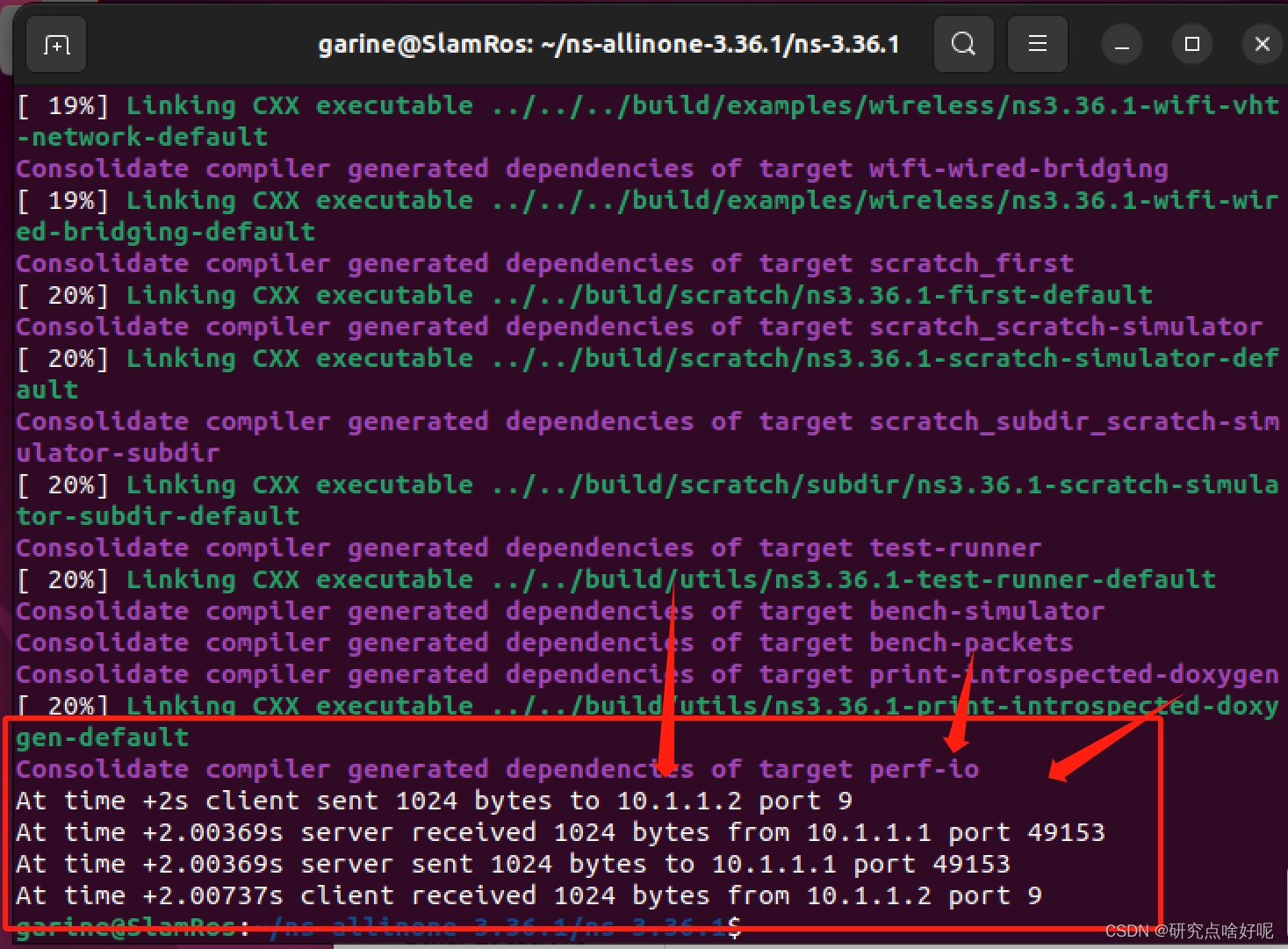The height and width of the screenshot is (949, 1288).
Task: Select the text 10.1.1.2 port 9
Action: tap(733, 800)
